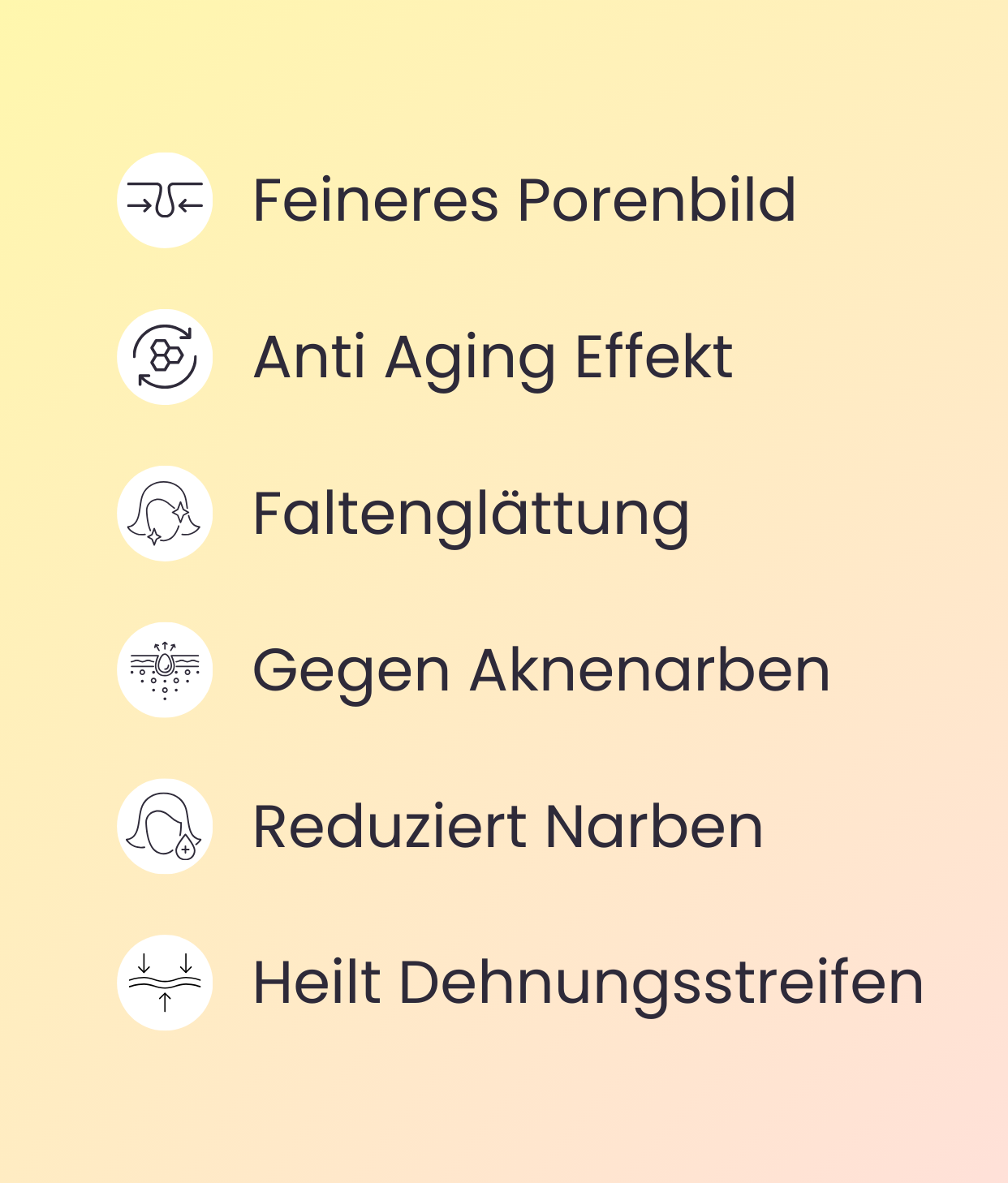Click the sparkling face icon beside Faltenglättung
The image size is (1008, 1183).
(x=165, y=514)
